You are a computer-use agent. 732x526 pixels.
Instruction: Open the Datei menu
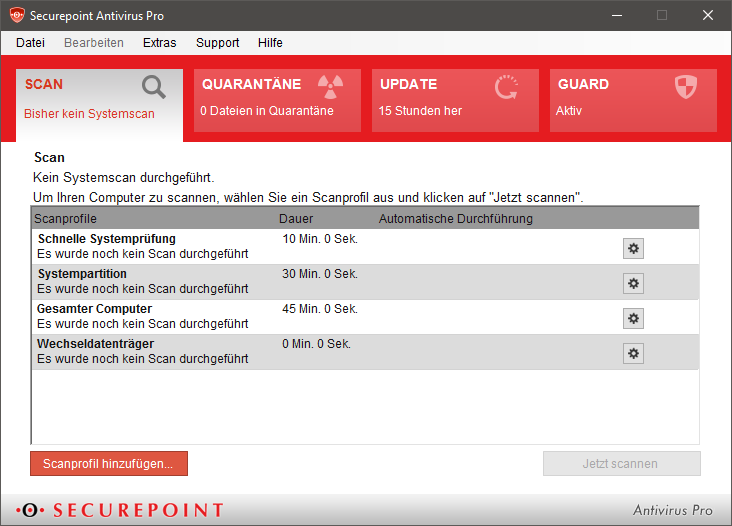pos(31,43)
